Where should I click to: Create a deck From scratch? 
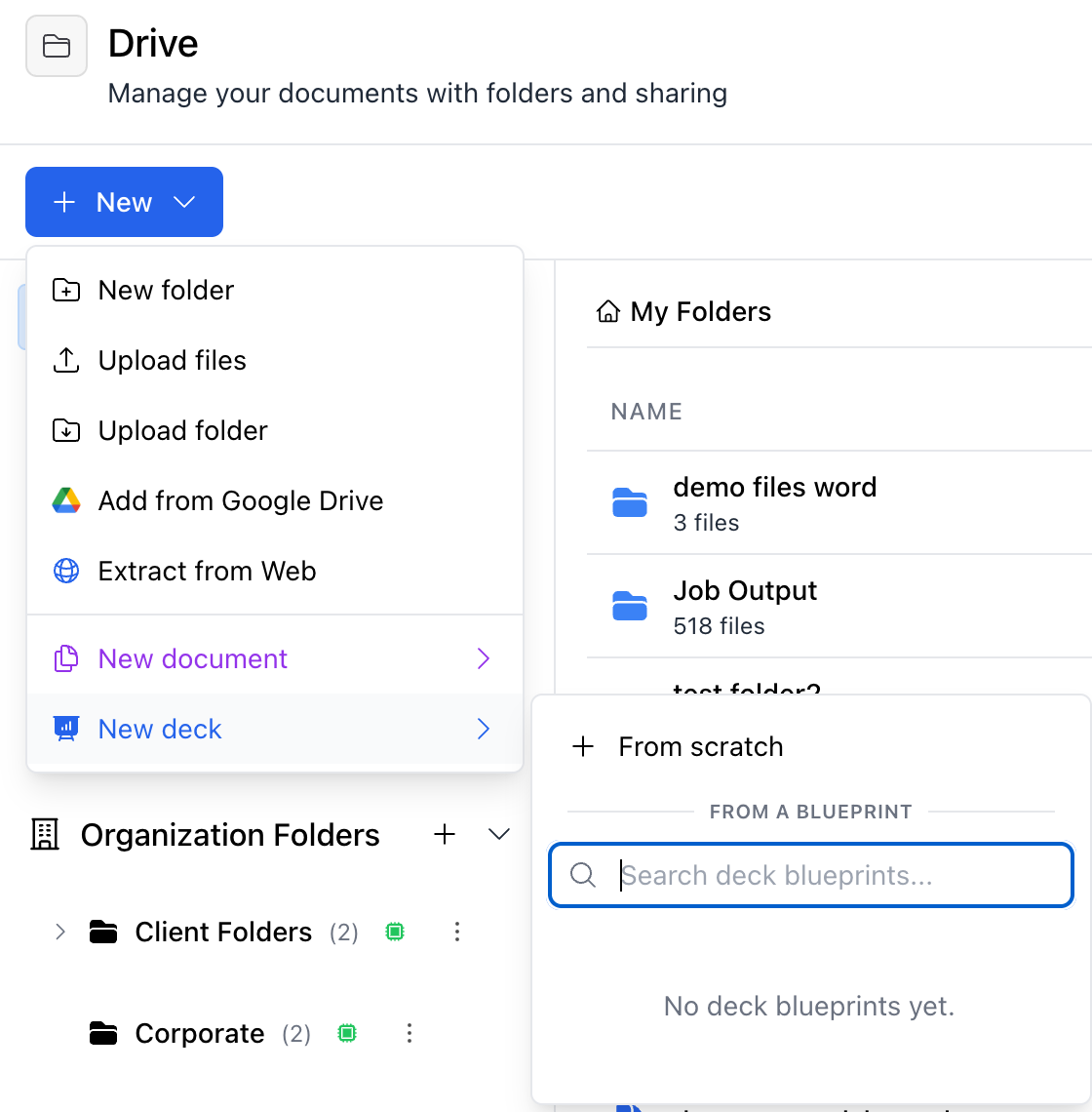[810, 747]
